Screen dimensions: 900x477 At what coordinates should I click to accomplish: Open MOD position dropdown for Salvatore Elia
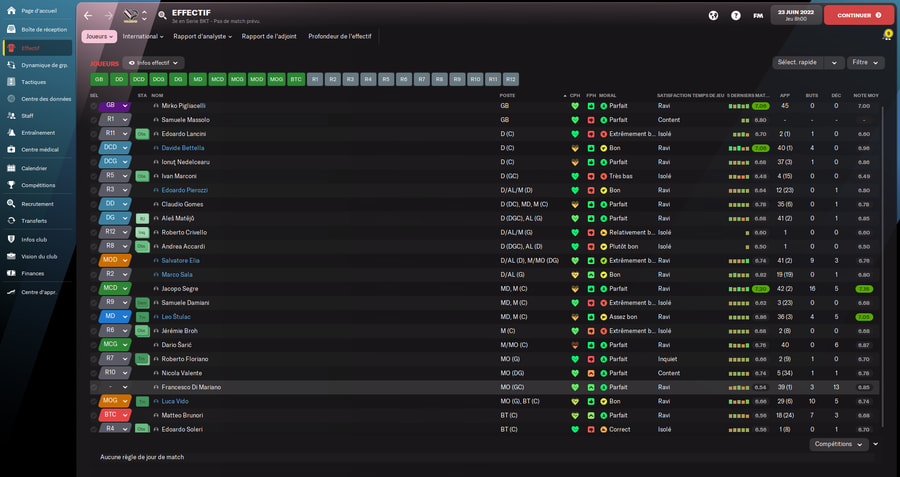115,261
